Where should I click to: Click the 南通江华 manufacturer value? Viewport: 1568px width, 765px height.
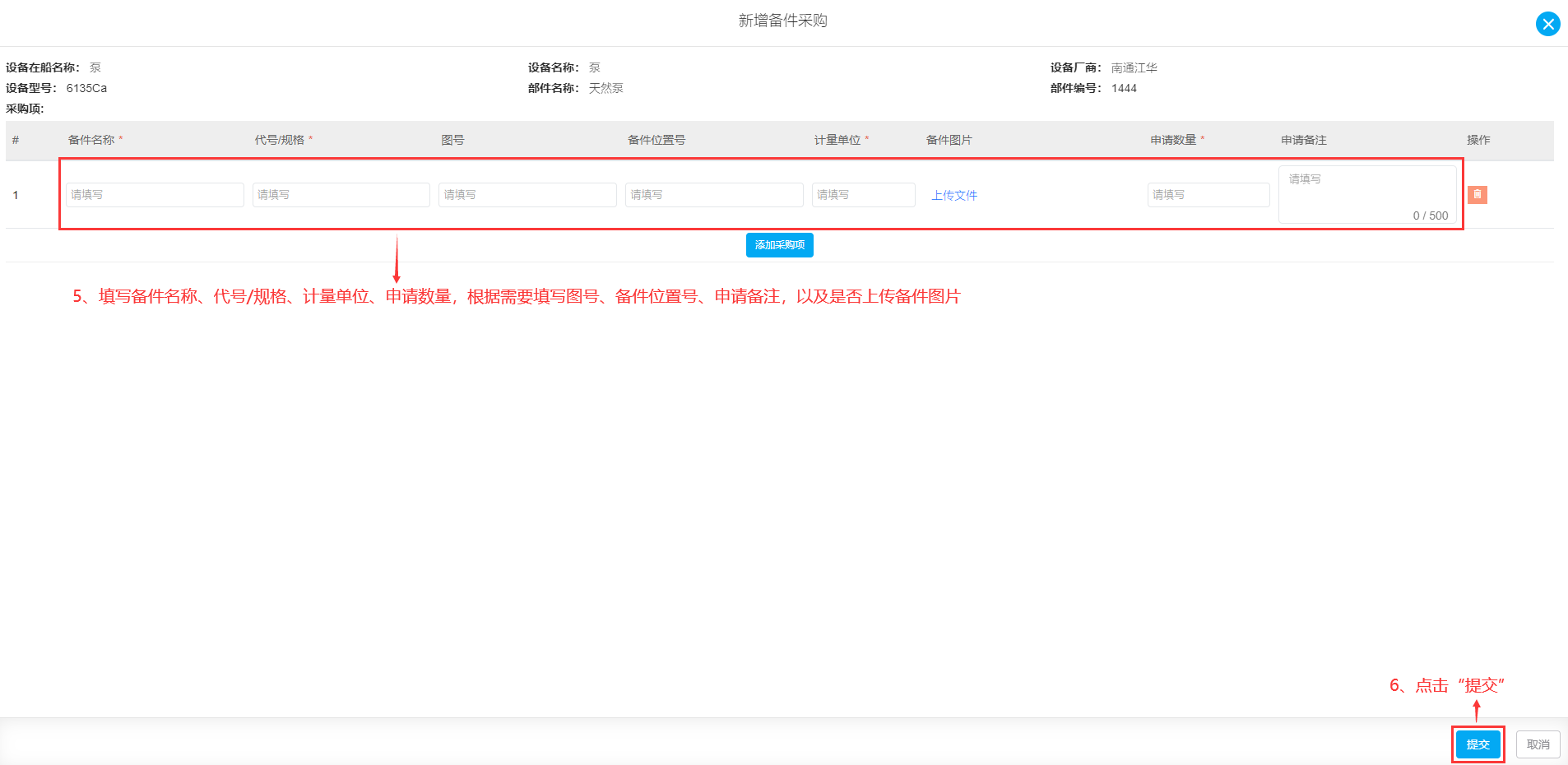click(x=1134, y=67)
